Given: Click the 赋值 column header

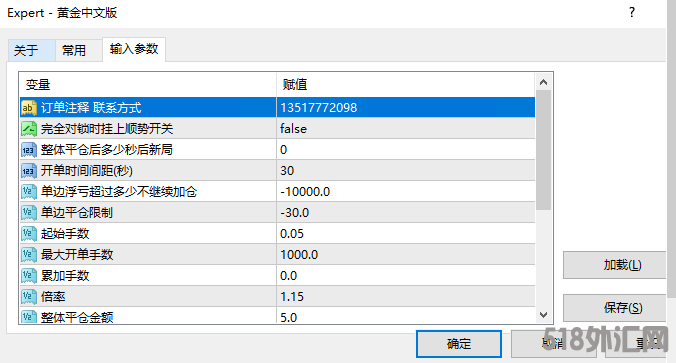Looking at the screenshot, I should (x=406, y=84).
